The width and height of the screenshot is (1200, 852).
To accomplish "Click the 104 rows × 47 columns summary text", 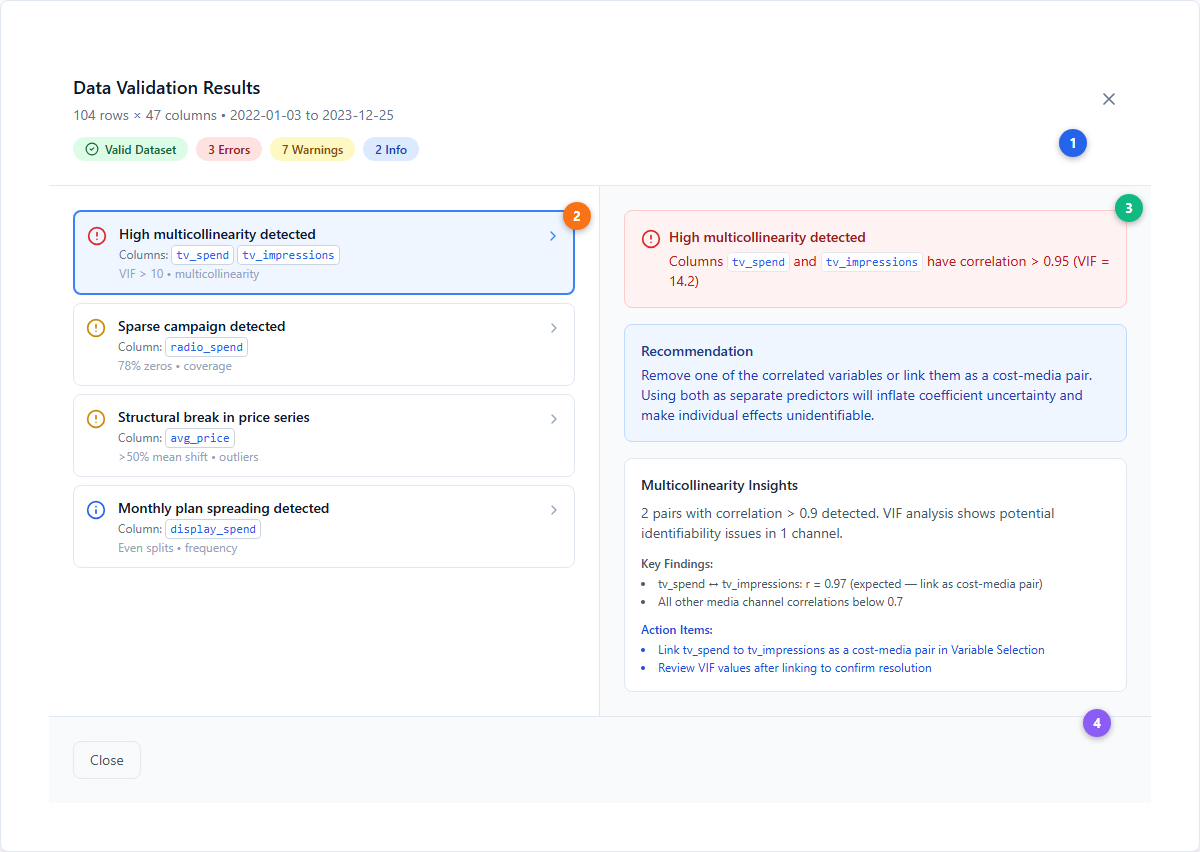I will pyautogui.click(x=146, y=115).
